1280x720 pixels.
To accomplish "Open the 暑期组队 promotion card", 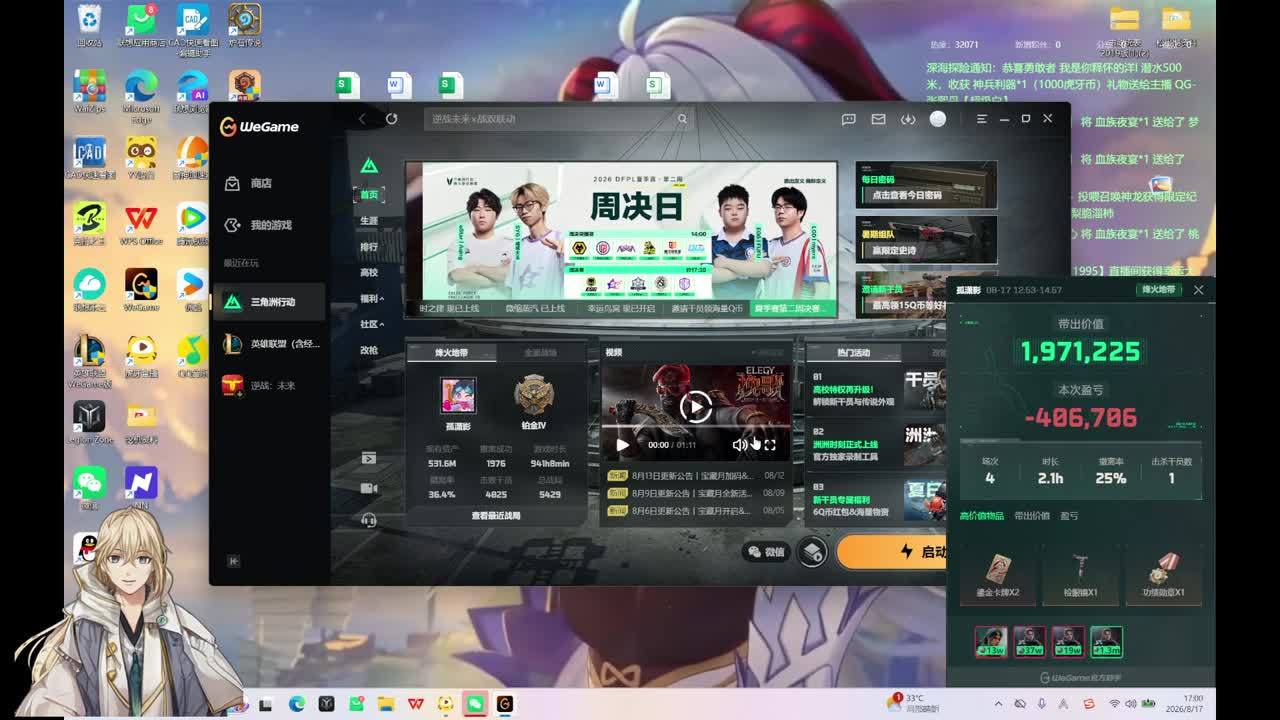I will click(926, 239).
